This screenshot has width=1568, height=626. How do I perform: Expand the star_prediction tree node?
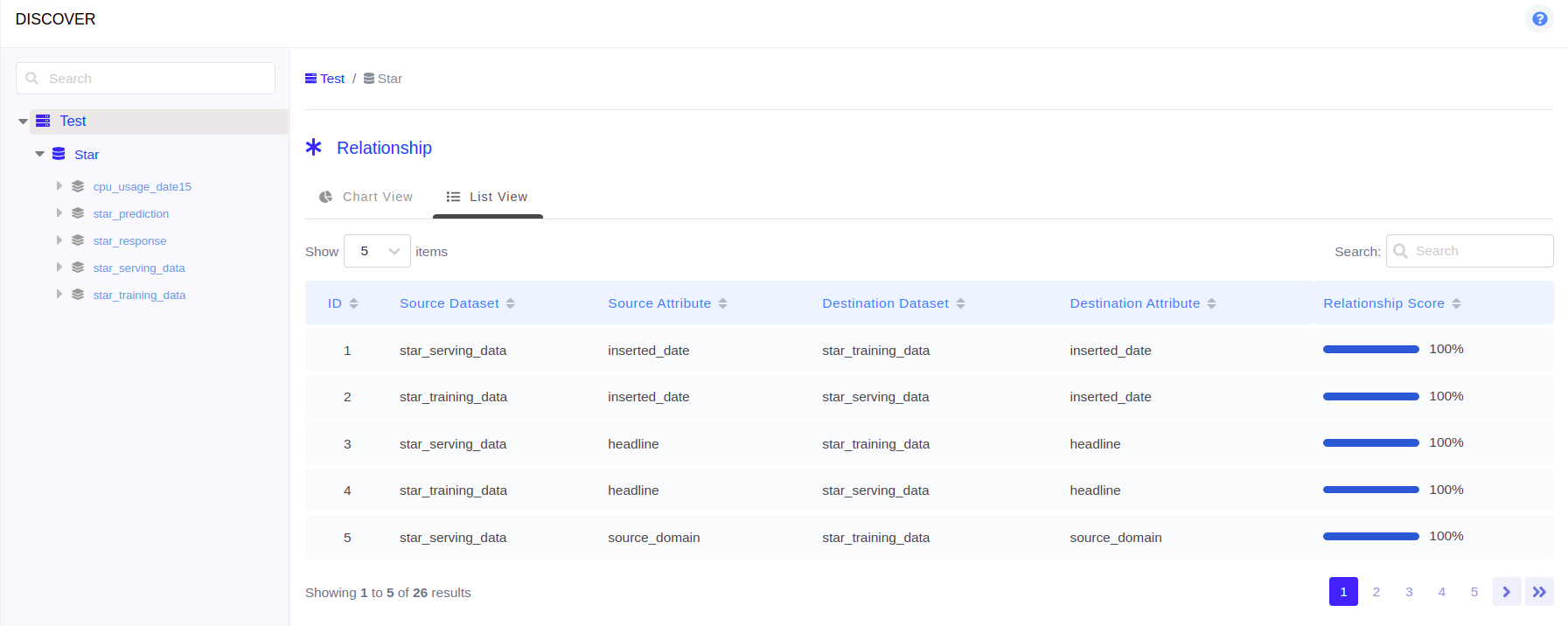click(x=59, y=213)
